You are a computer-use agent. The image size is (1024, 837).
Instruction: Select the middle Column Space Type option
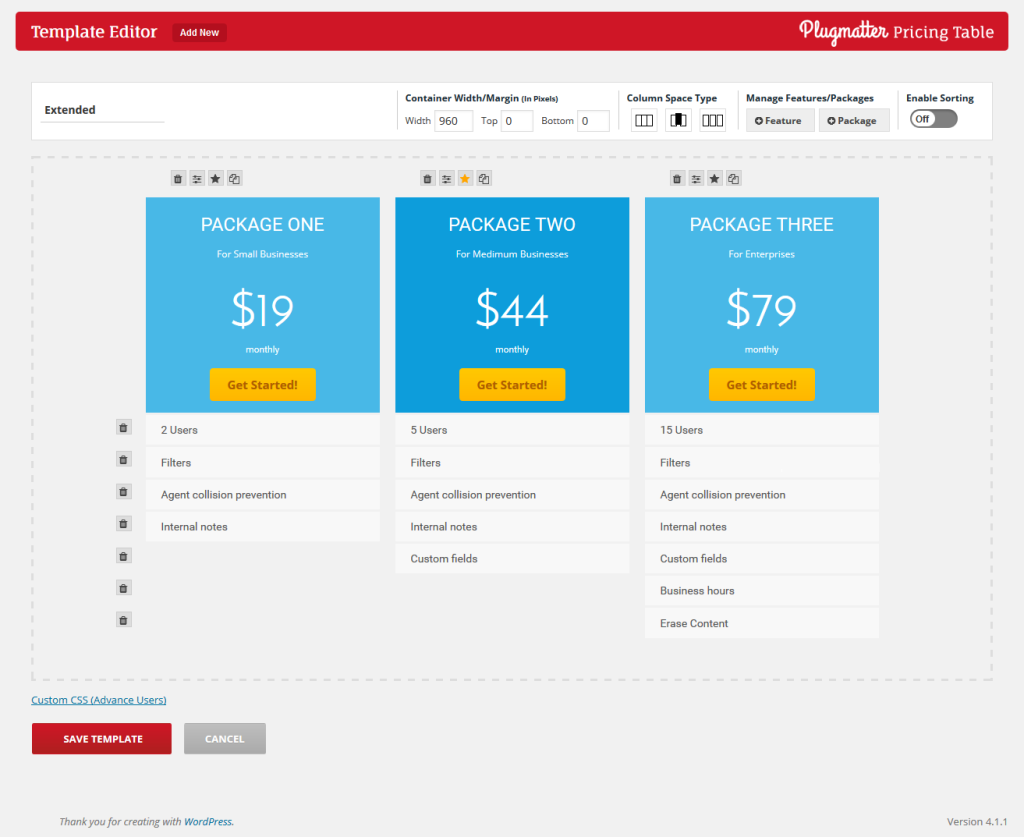click(677, 120)
